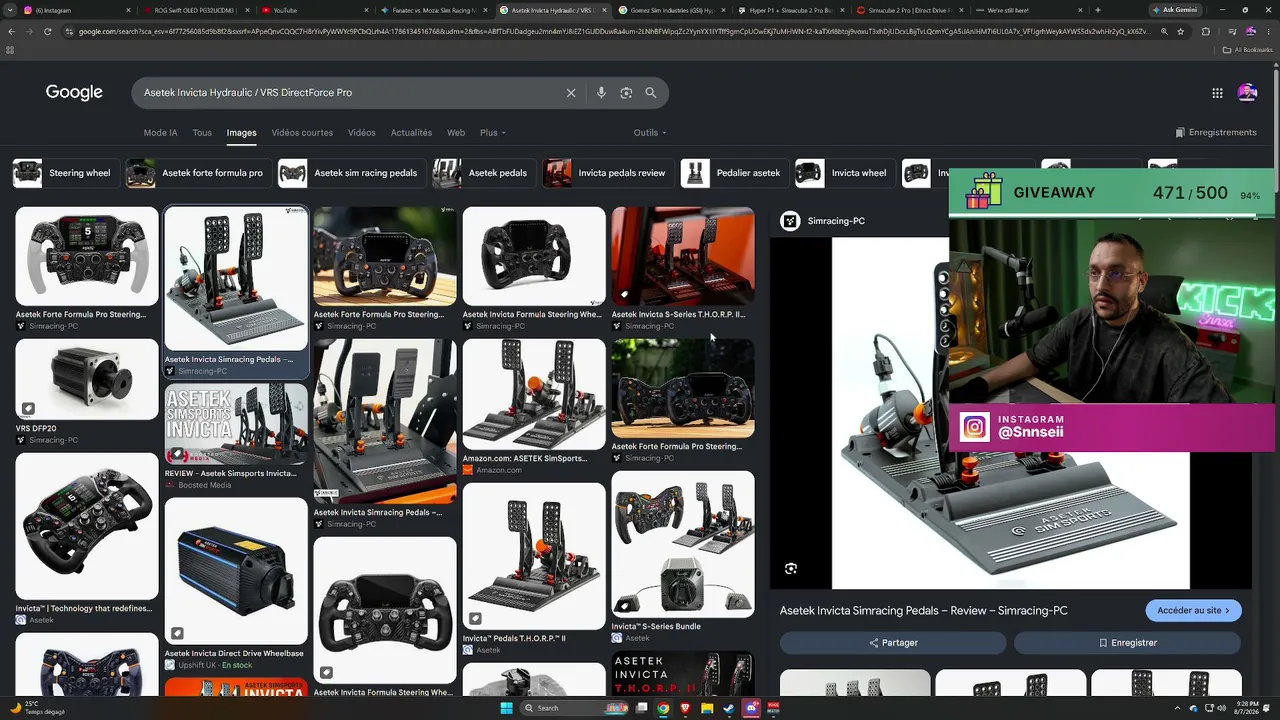
Task: Click in the Google search input field
Action: pyautogui.click(x=350, y=93)
